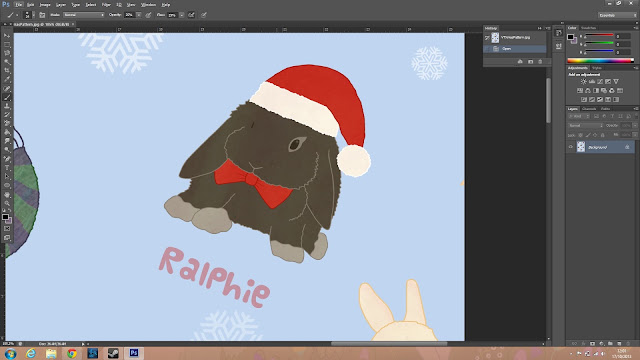Open the layer blend mode dropdown
The image size is (640, 360).
point(586,126)
